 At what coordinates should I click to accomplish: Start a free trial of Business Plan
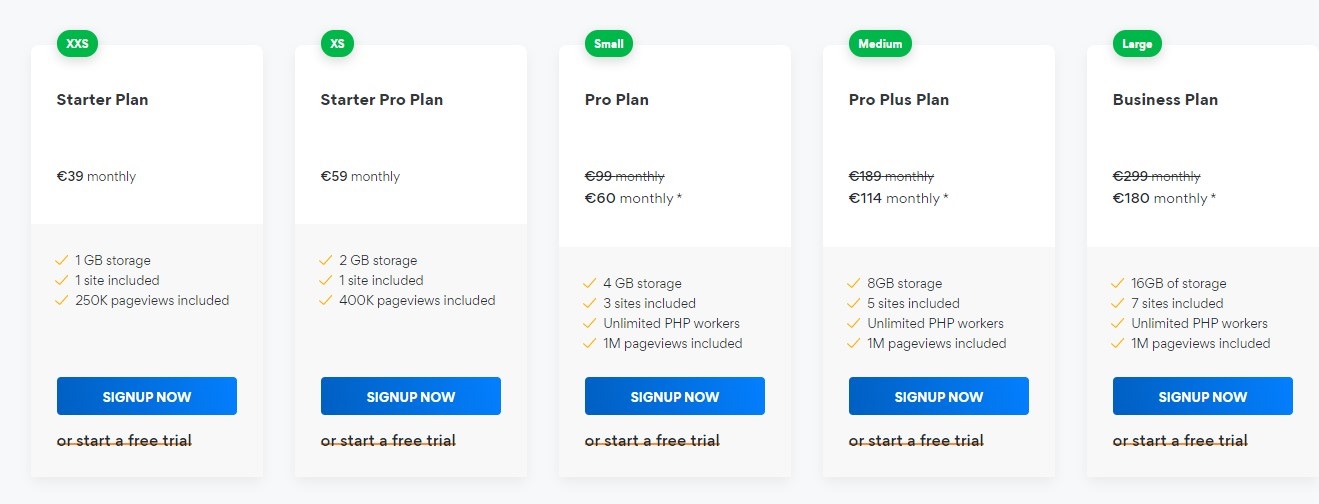1180,440
